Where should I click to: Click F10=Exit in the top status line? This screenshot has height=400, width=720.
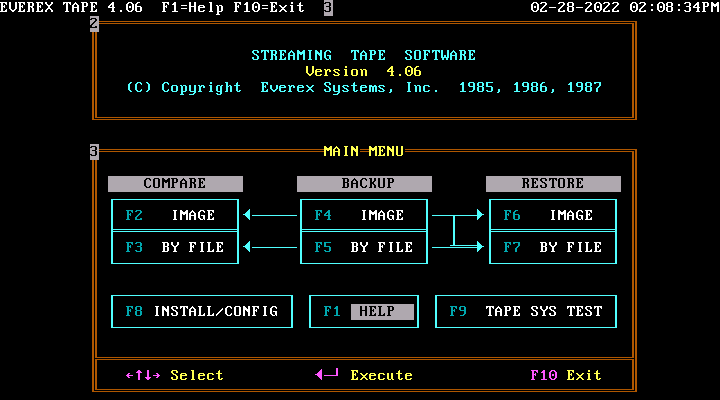[x=269, y=7]
